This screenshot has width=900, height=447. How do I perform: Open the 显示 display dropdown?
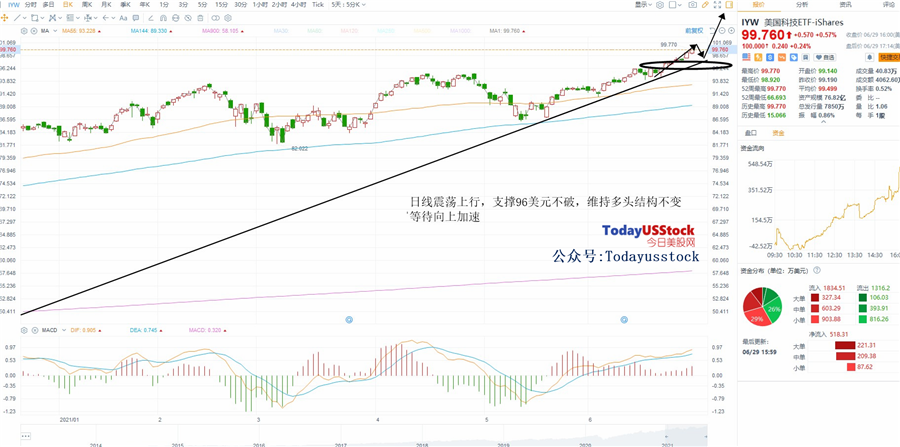[643, 5]
